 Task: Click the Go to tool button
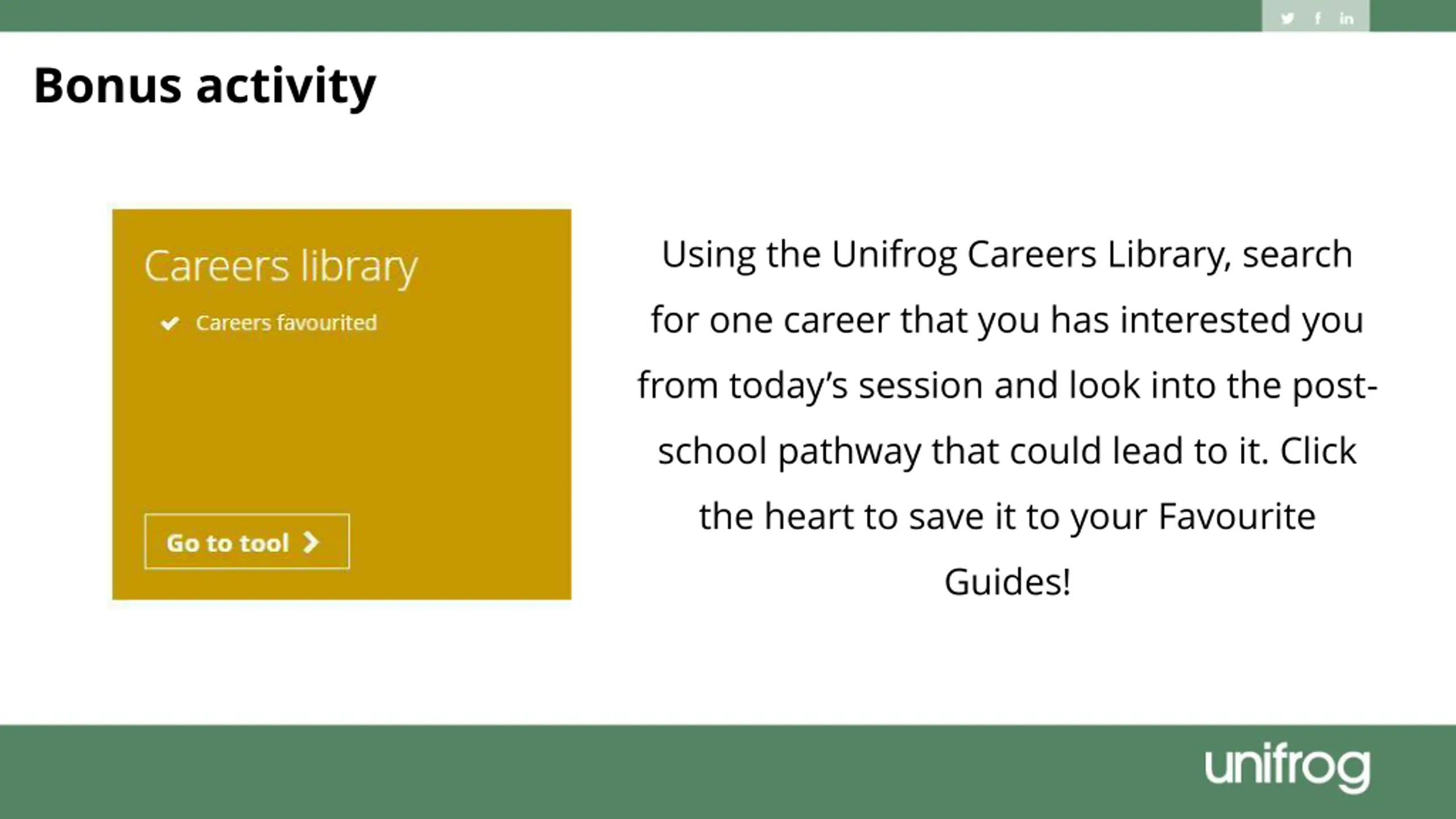pyautogui.click(x=247, y=541)
